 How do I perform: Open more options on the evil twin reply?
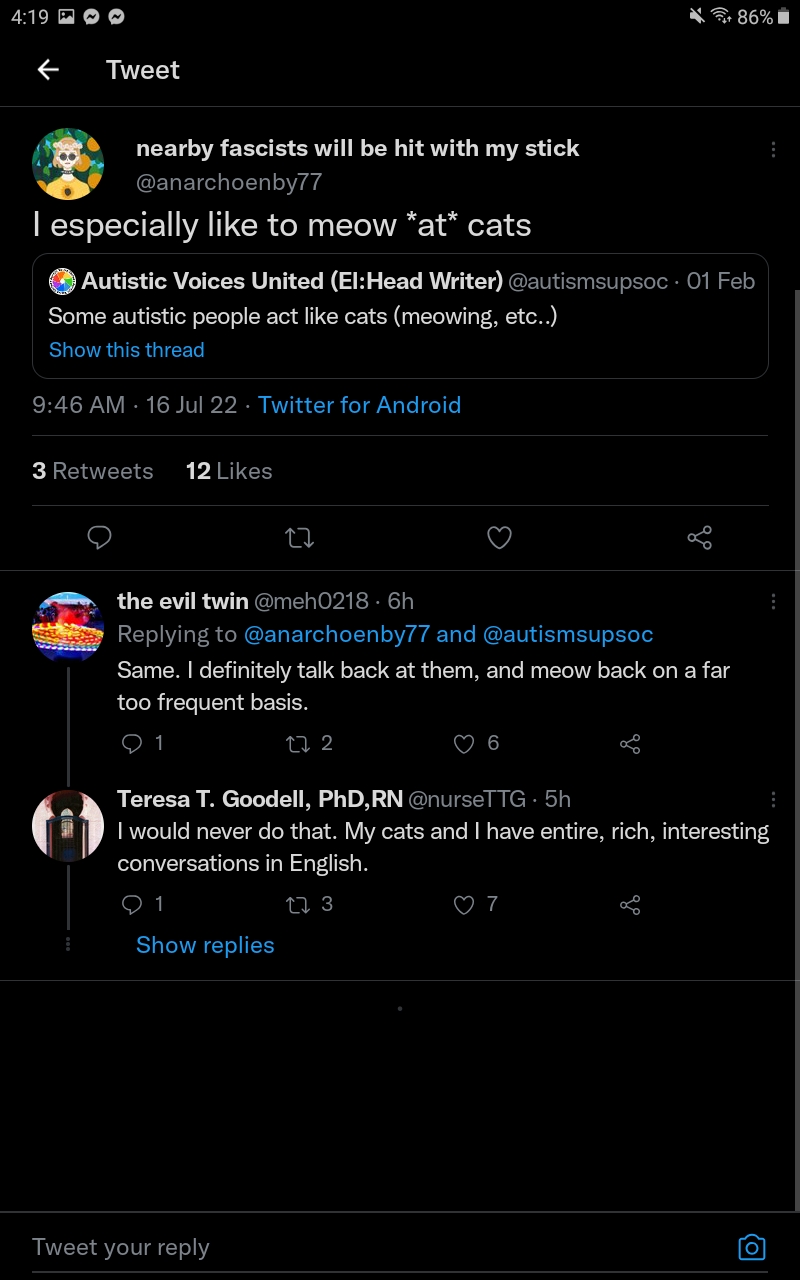pos(773,601)
